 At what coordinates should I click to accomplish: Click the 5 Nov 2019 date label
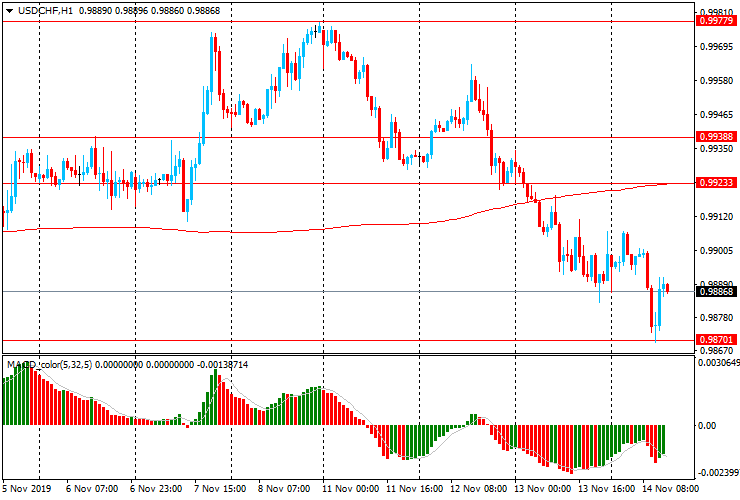click(x=27, y=490)
